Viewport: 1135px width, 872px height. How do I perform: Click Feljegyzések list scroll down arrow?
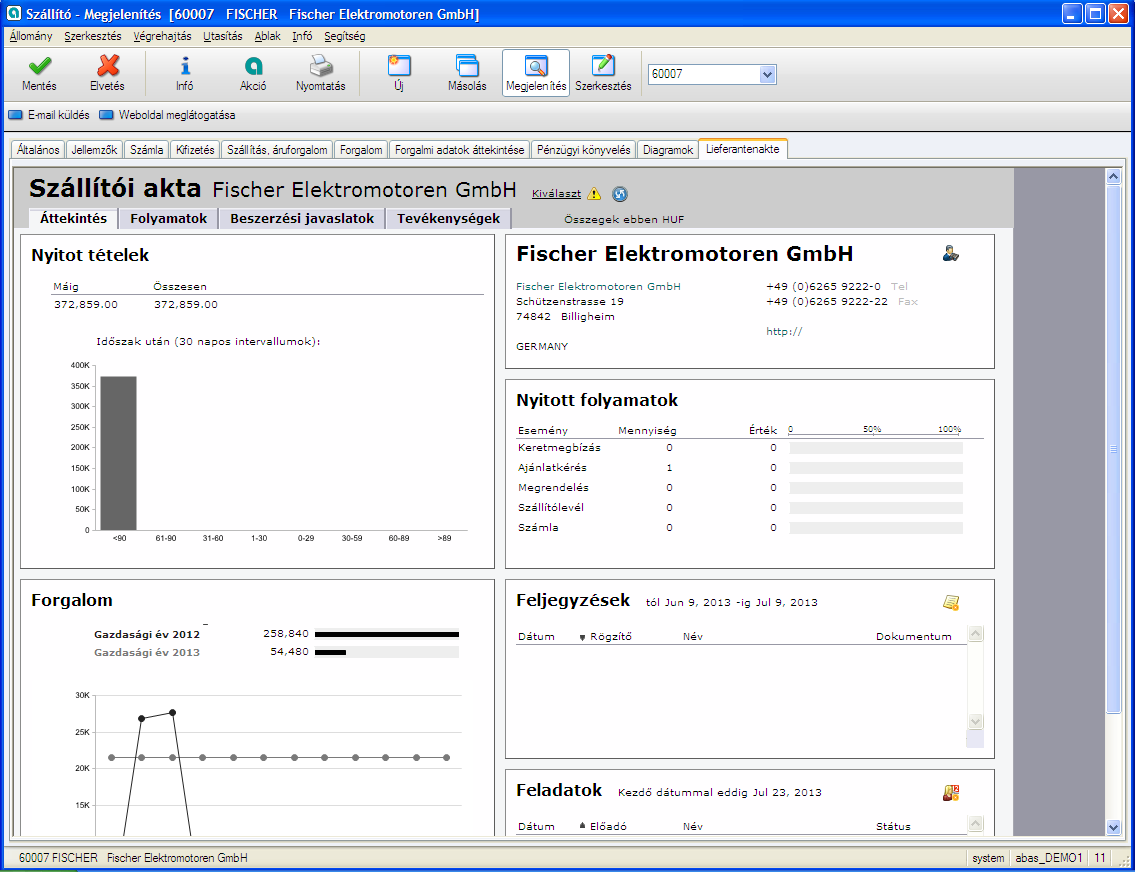click(x=975, y=721)
